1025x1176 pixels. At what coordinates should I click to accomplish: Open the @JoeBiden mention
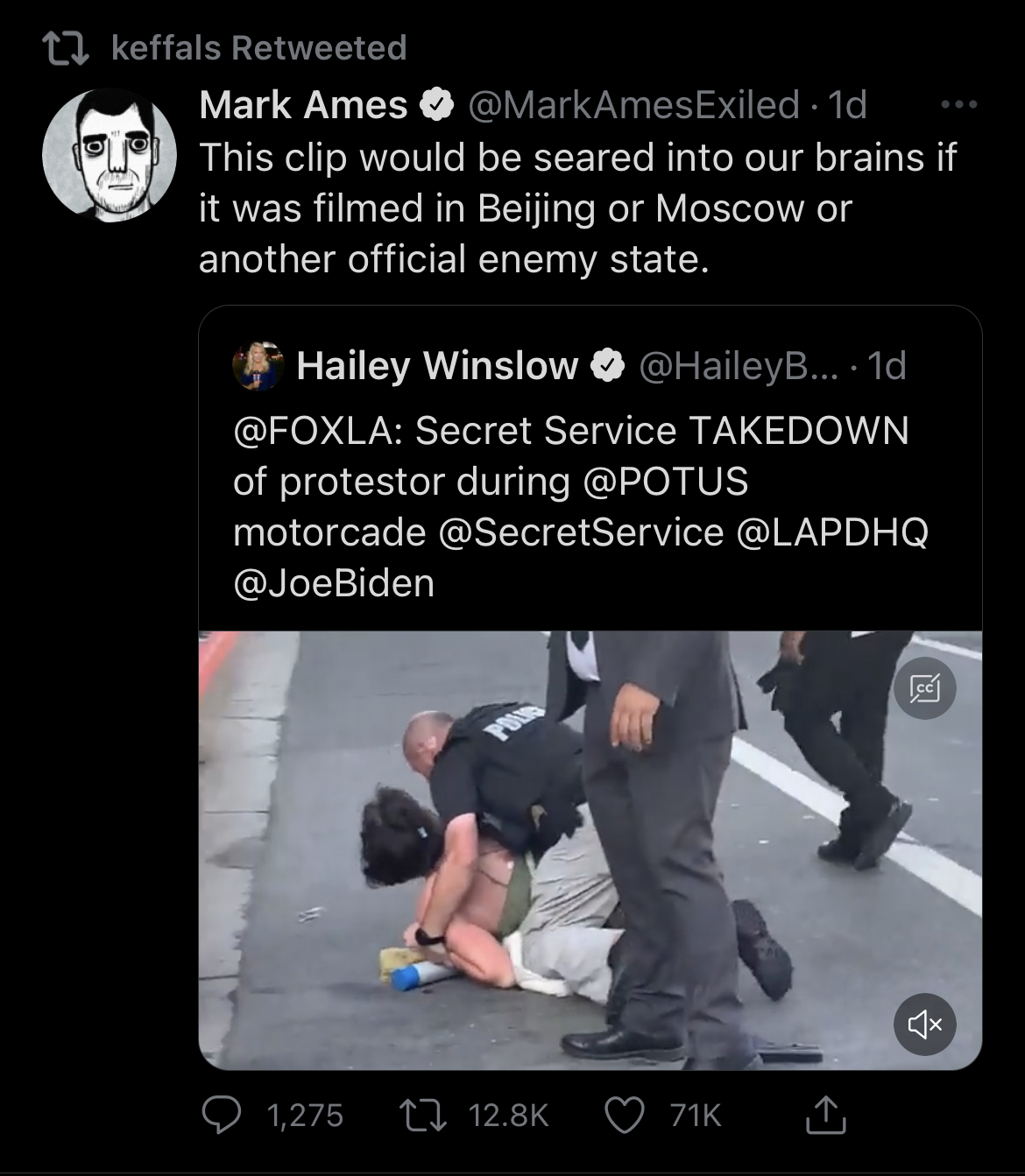coord(334,583)
